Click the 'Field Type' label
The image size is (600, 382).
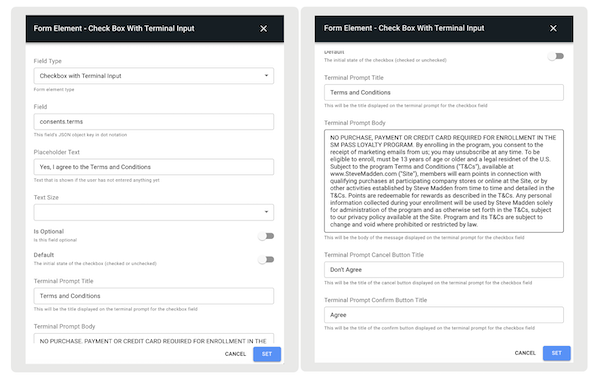click(x=47, y=61)
